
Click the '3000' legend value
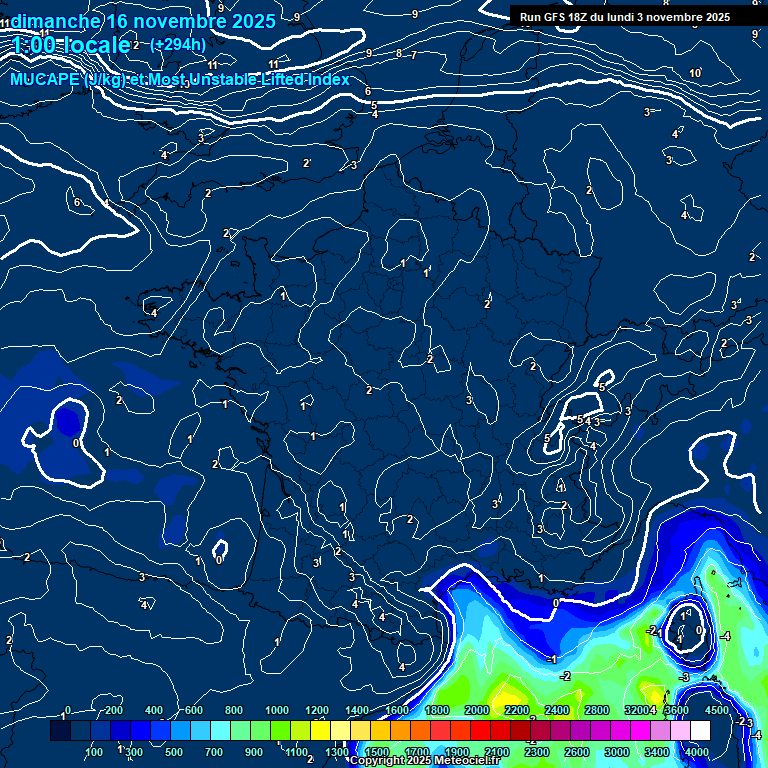click(617, 752)
